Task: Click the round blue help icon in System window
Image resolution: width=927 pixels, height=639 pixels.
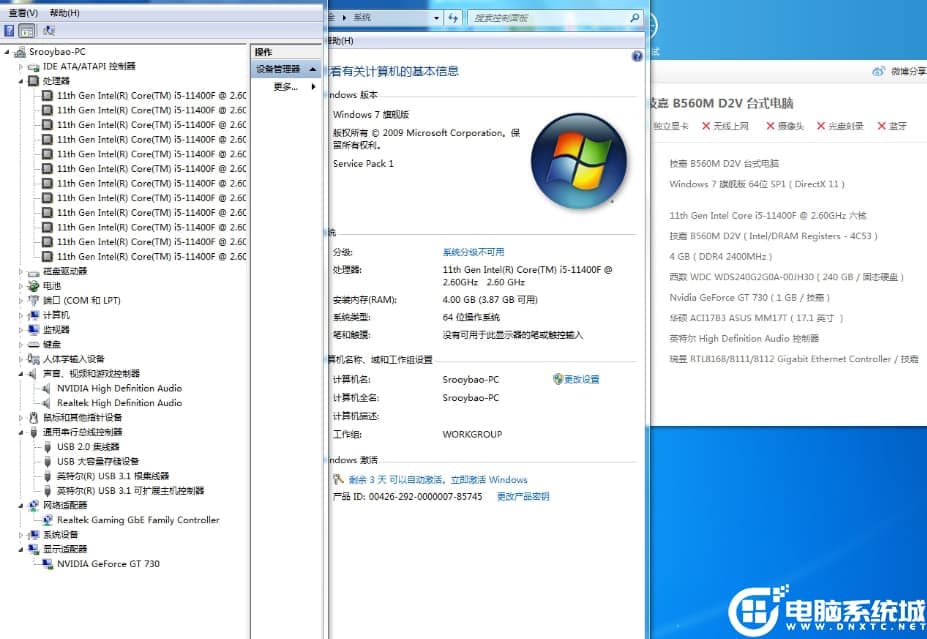Action: [637, 56]
